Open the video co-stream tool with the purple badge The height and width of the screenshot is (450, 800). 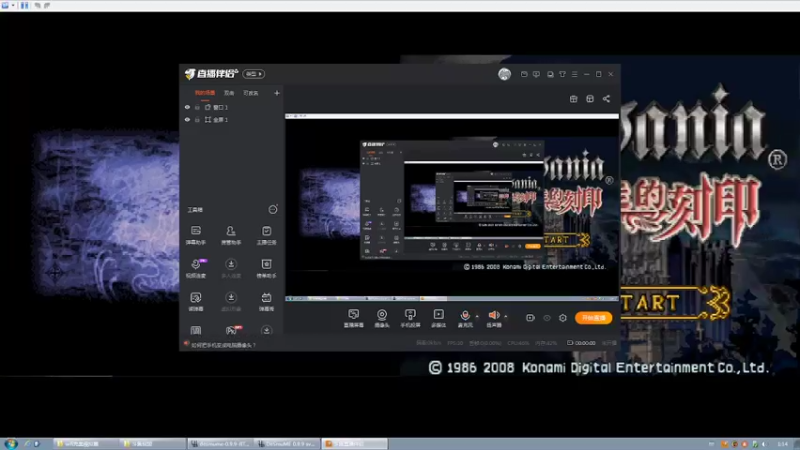(x=196, y=268)
